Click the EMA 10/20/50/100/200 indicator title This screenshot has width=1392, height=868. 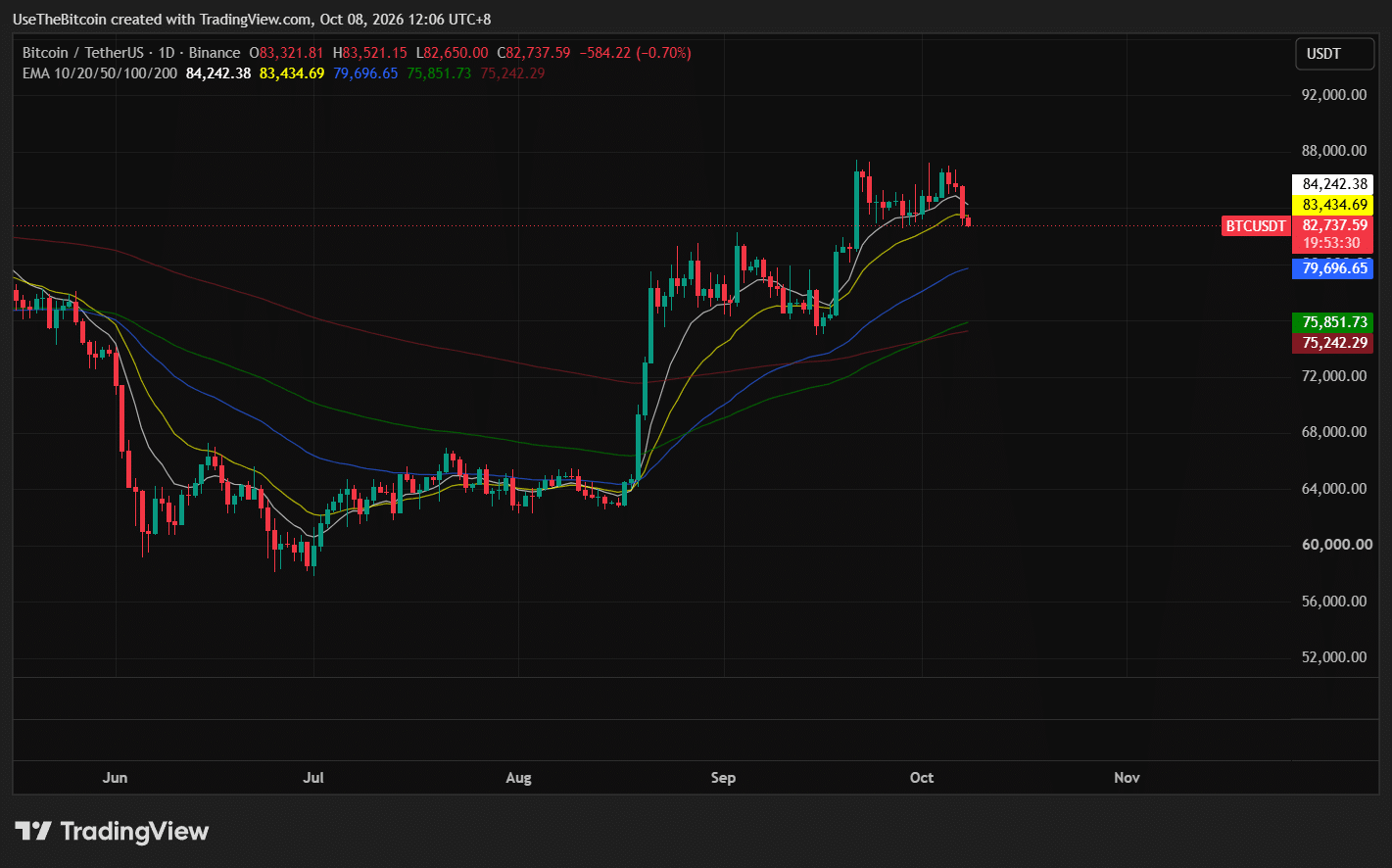pos(100,73)
